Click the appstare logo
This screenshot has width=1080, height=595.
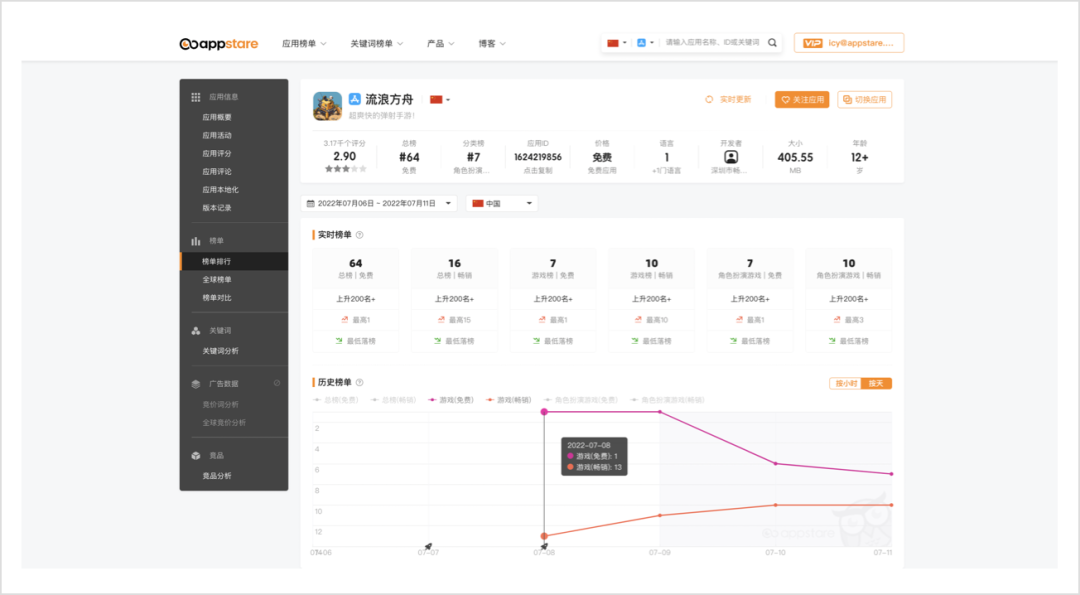coord(218,43)
